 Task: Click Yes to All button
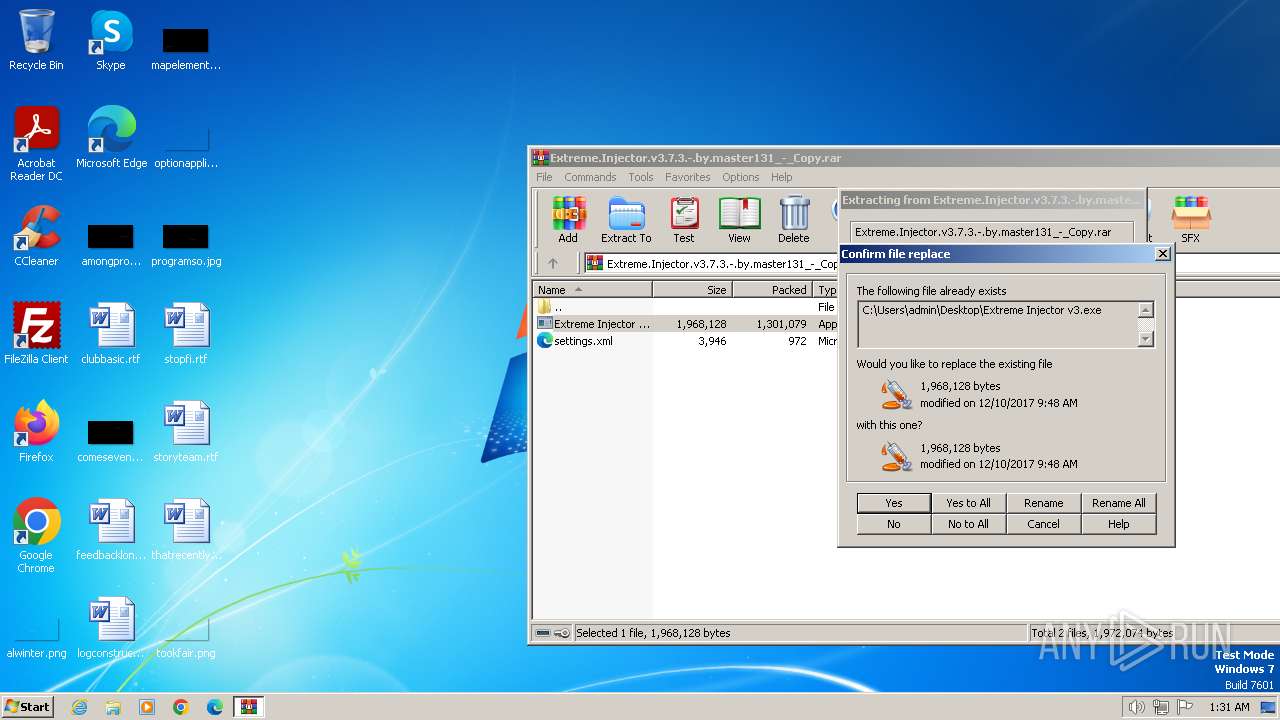pyautogui.click(x=969, y=503)
